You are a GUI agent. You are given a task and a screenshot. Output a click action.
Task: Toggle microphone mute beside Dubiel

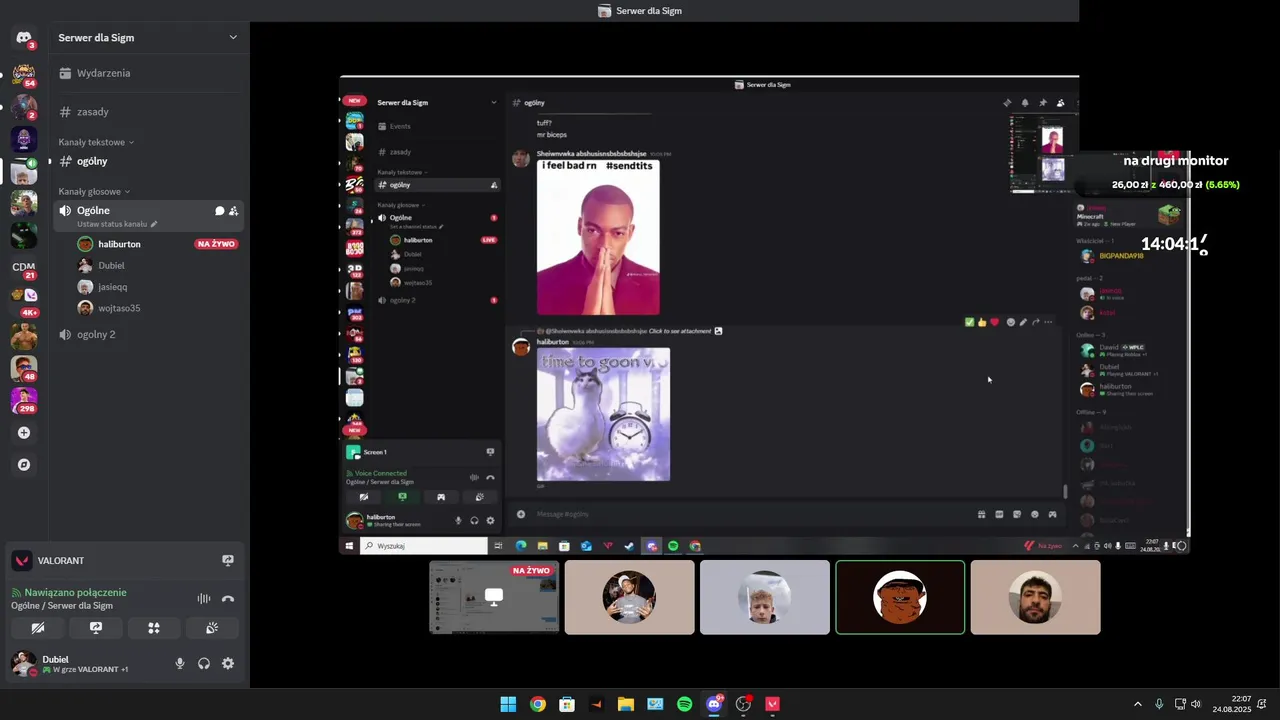(180, 663)
